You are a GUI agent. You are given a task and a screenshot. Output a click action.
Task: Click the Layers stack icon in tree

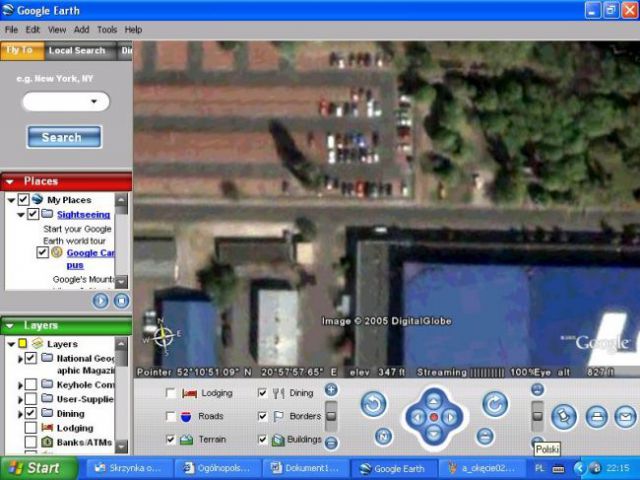pos(38,343)
